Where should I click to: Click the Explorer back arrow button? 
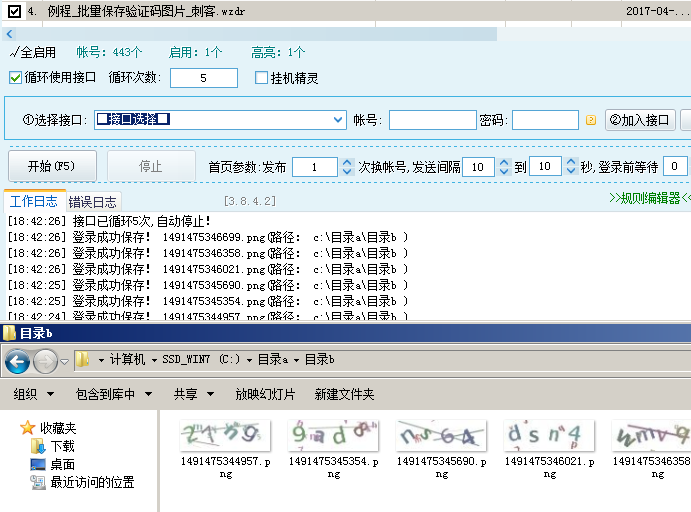pos(17,360)
